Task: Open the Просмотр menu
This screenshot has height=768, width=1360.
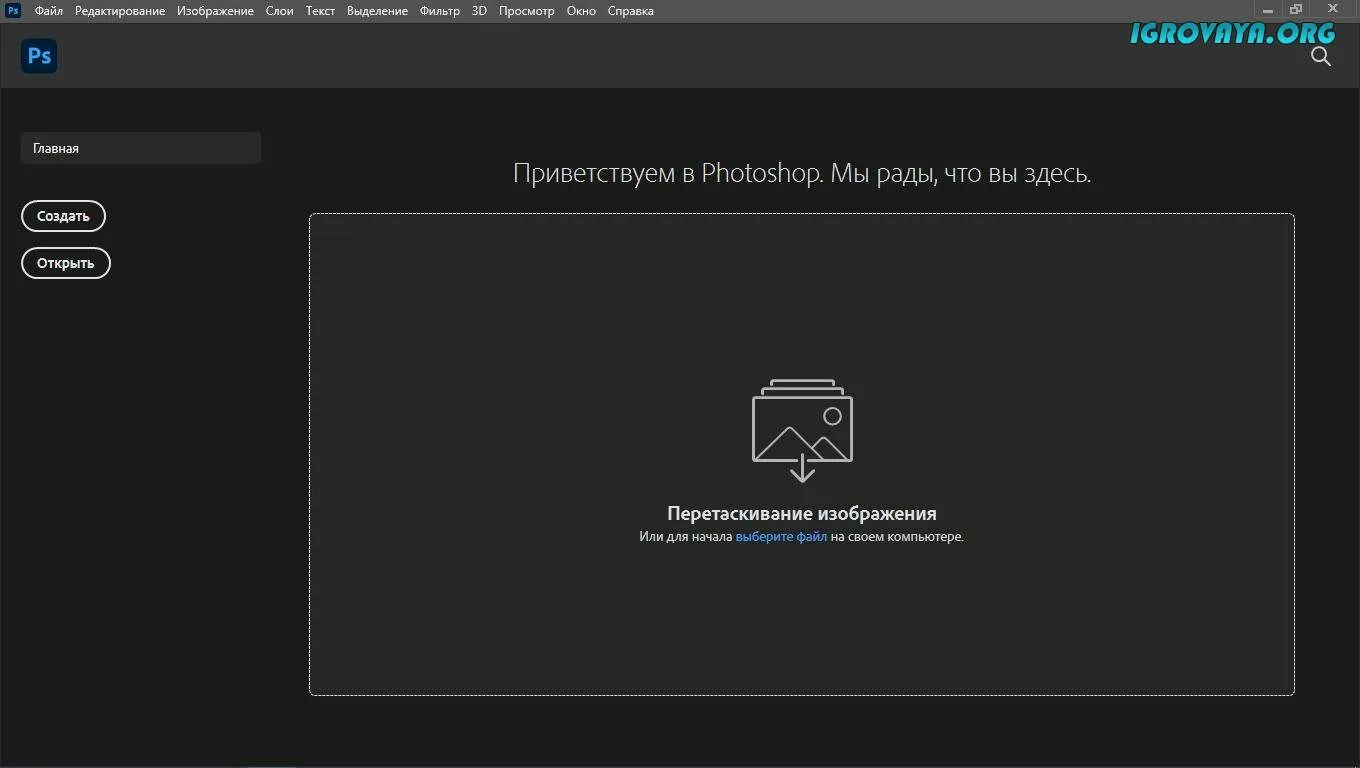Action: 526,11
